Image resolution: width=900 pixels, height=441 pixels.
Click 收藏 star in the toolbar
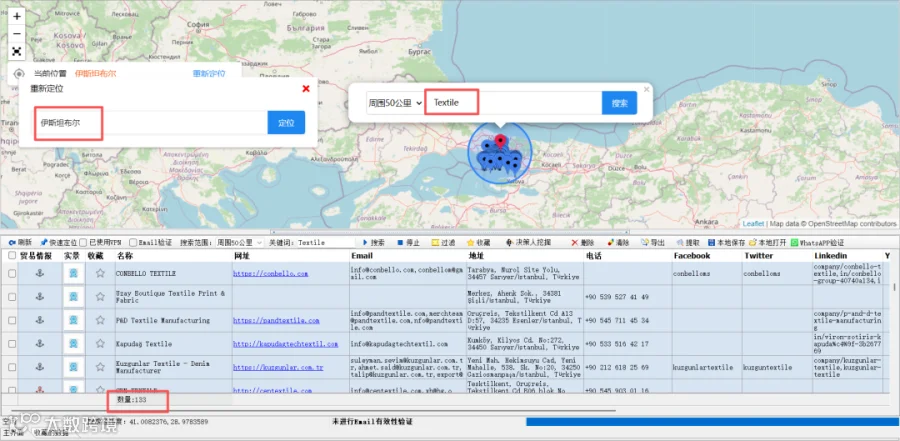coord(479,243)
